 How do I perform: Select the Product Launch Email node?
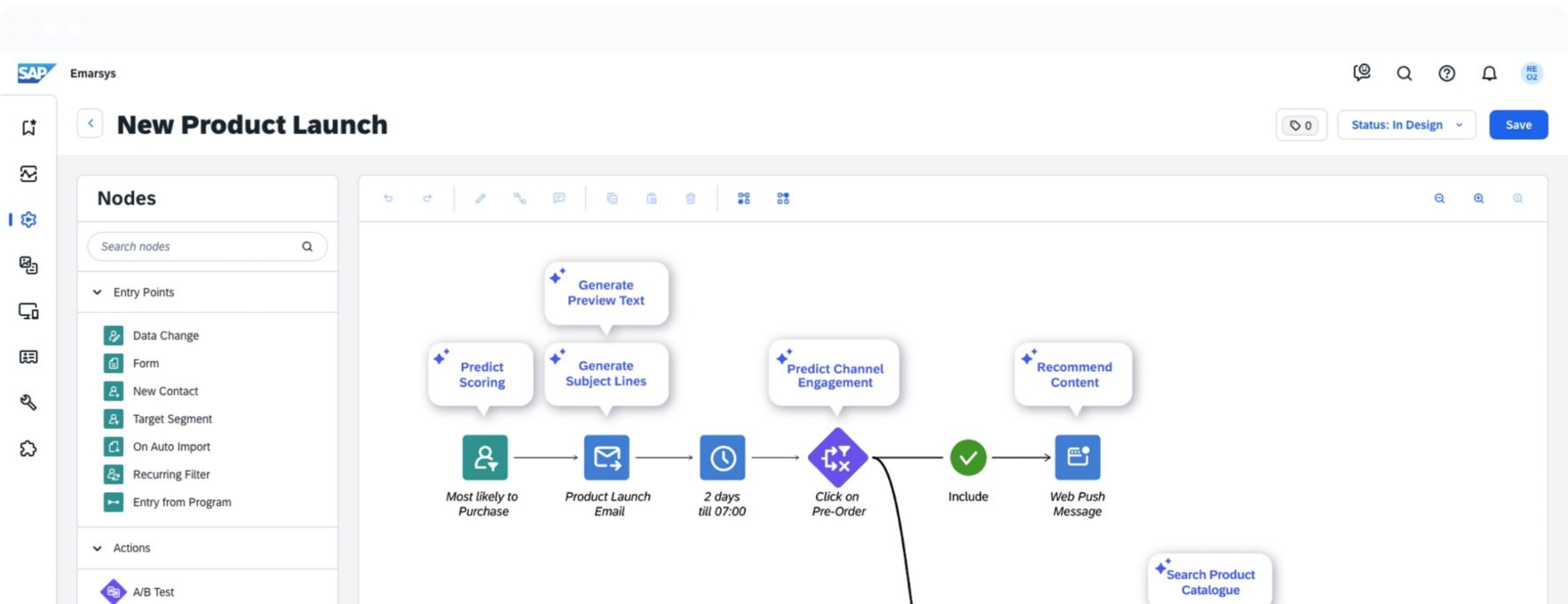point(606,457)
